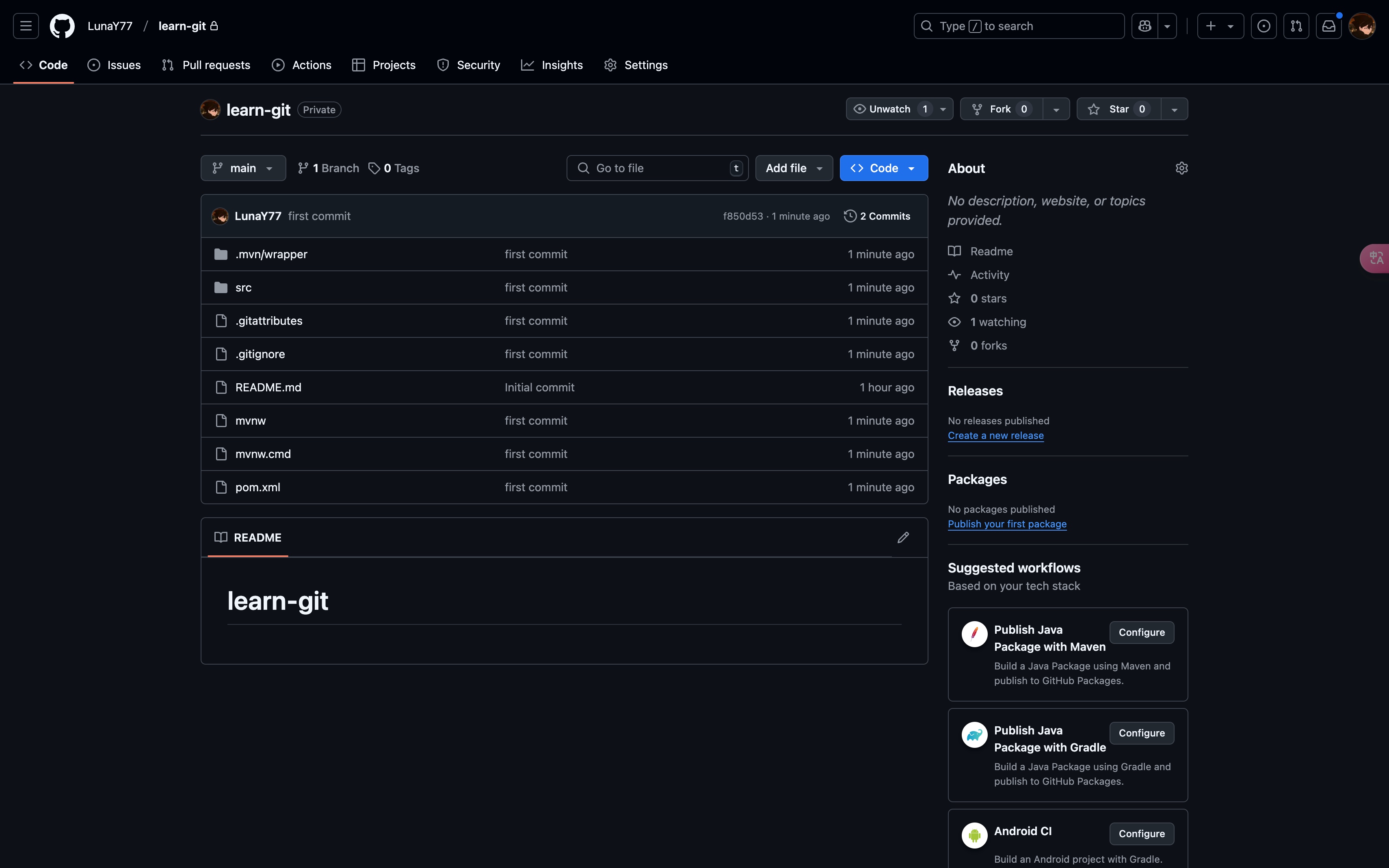Fork the learn-git repository

click(x=1002, y=109)
